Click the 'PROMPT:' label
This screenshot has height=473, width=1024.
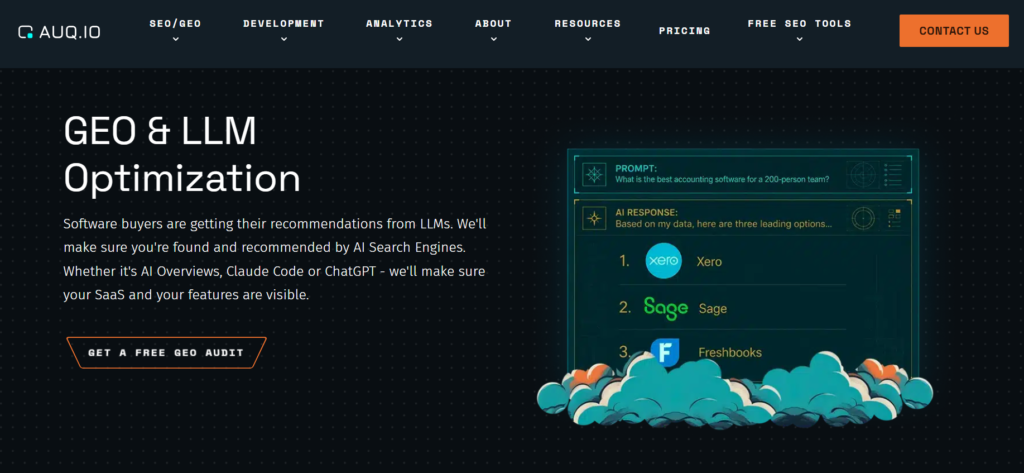(637, 168)
